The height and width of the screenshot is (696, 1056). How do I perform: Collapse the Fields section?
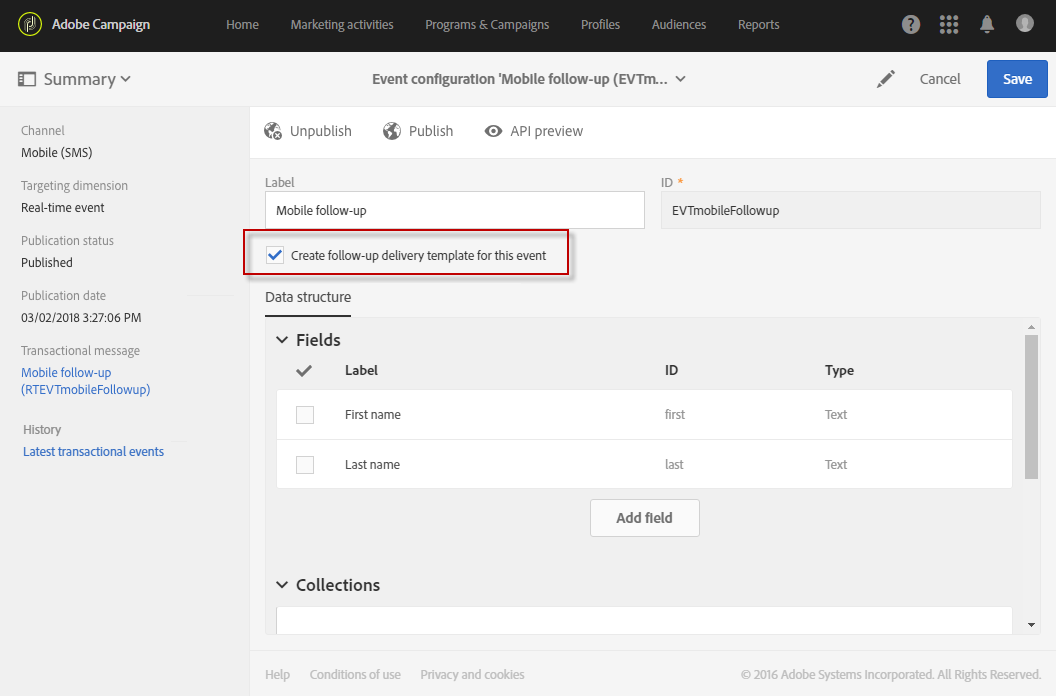(x=282, y=340)
